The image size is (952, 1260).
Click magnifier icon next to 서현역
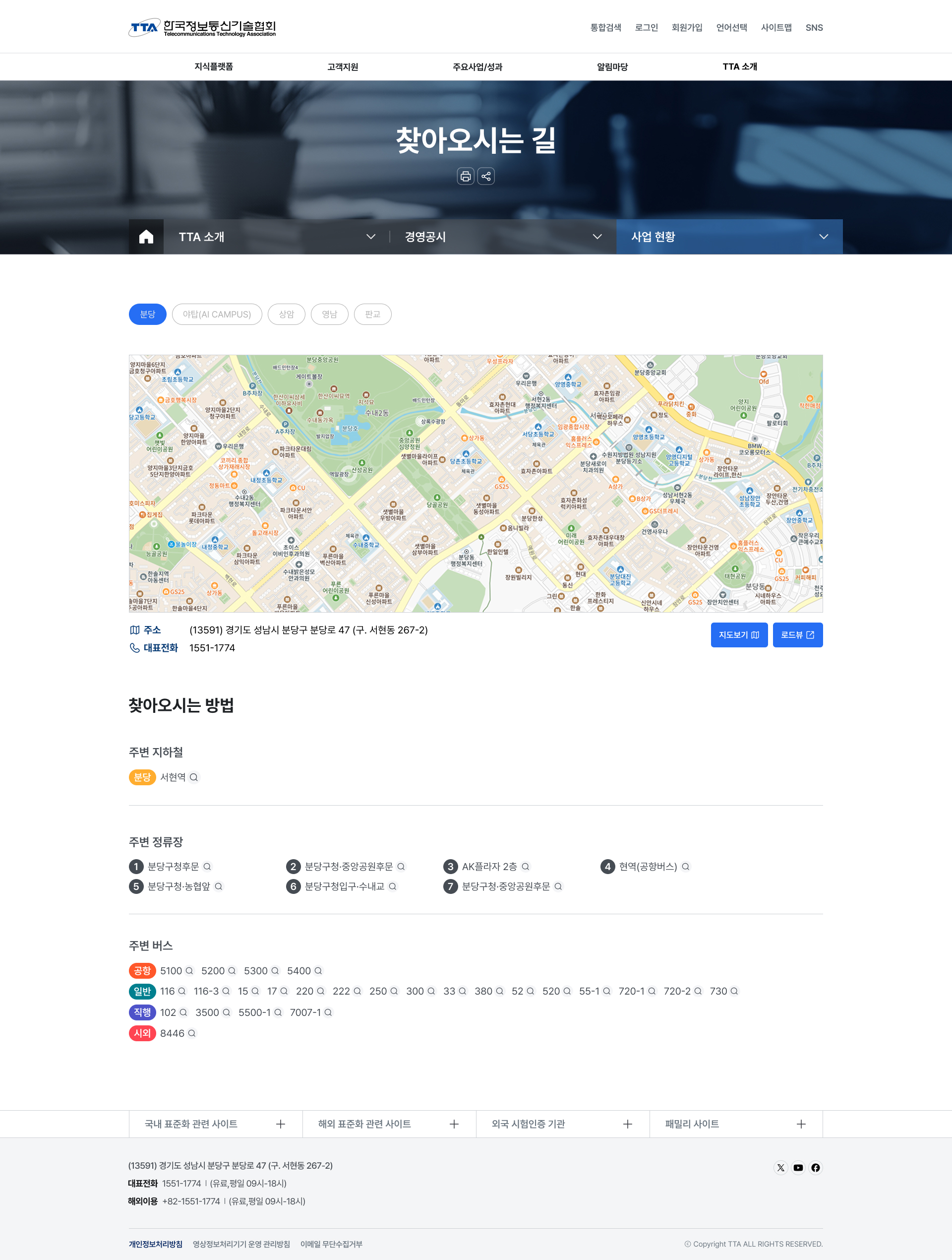click(x=193, y=777)
